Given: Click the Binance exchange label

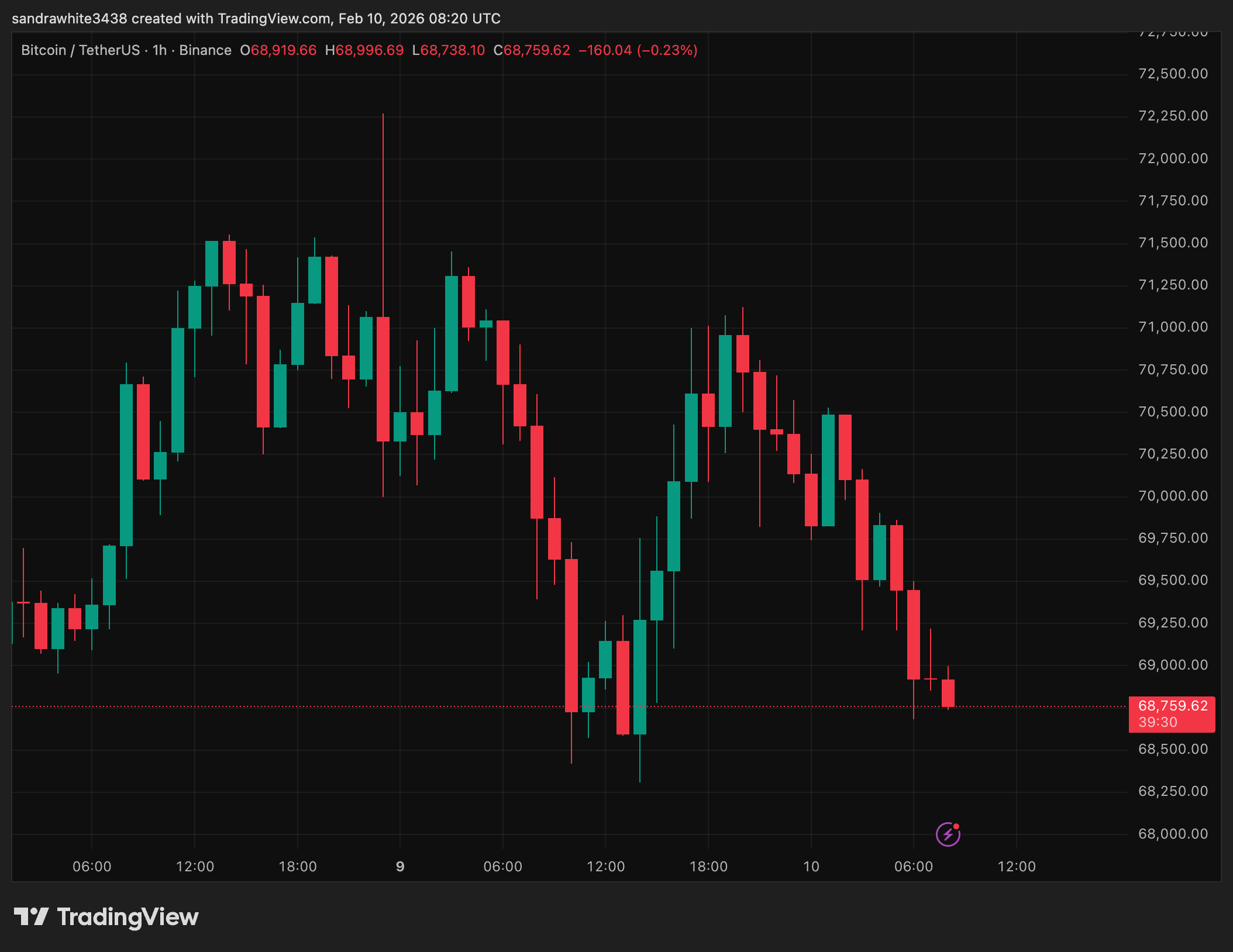Looking at the screenshot, I should click(205, 50).
